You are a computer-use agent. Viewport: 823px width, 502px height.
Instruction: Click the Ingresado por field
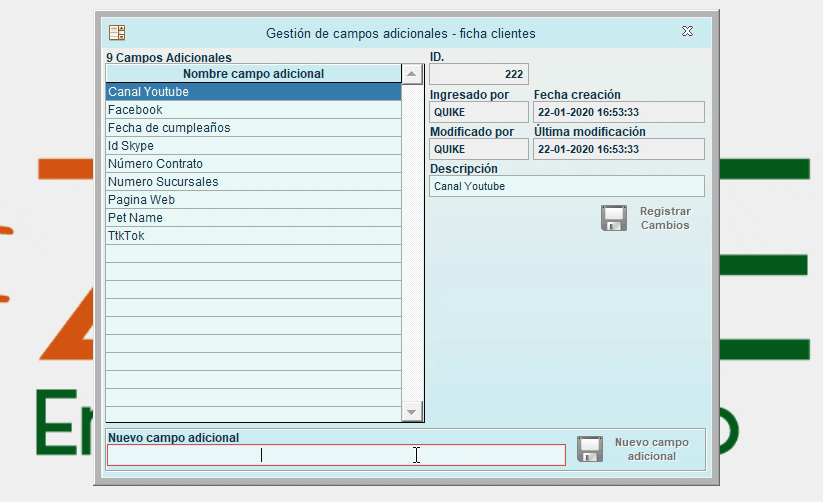pyautogui.click(x=479, y=112)
